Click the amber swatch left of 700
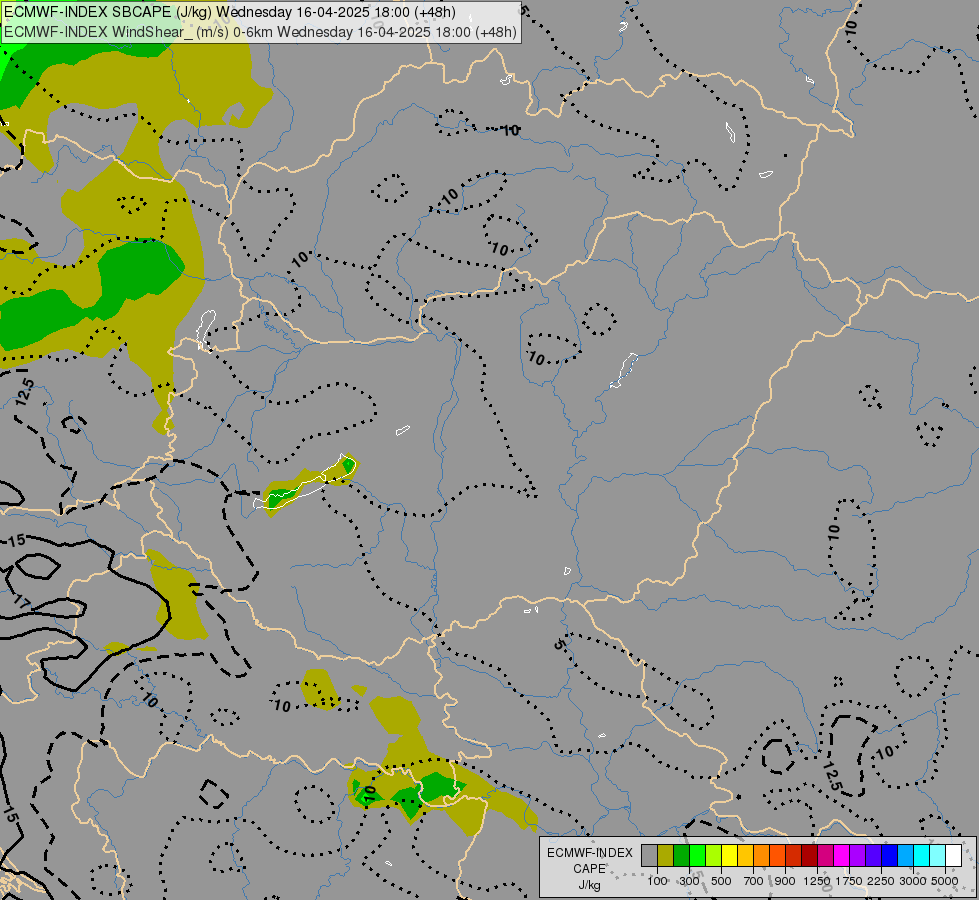This screenshot has width=979, height=900. [745, 855]
